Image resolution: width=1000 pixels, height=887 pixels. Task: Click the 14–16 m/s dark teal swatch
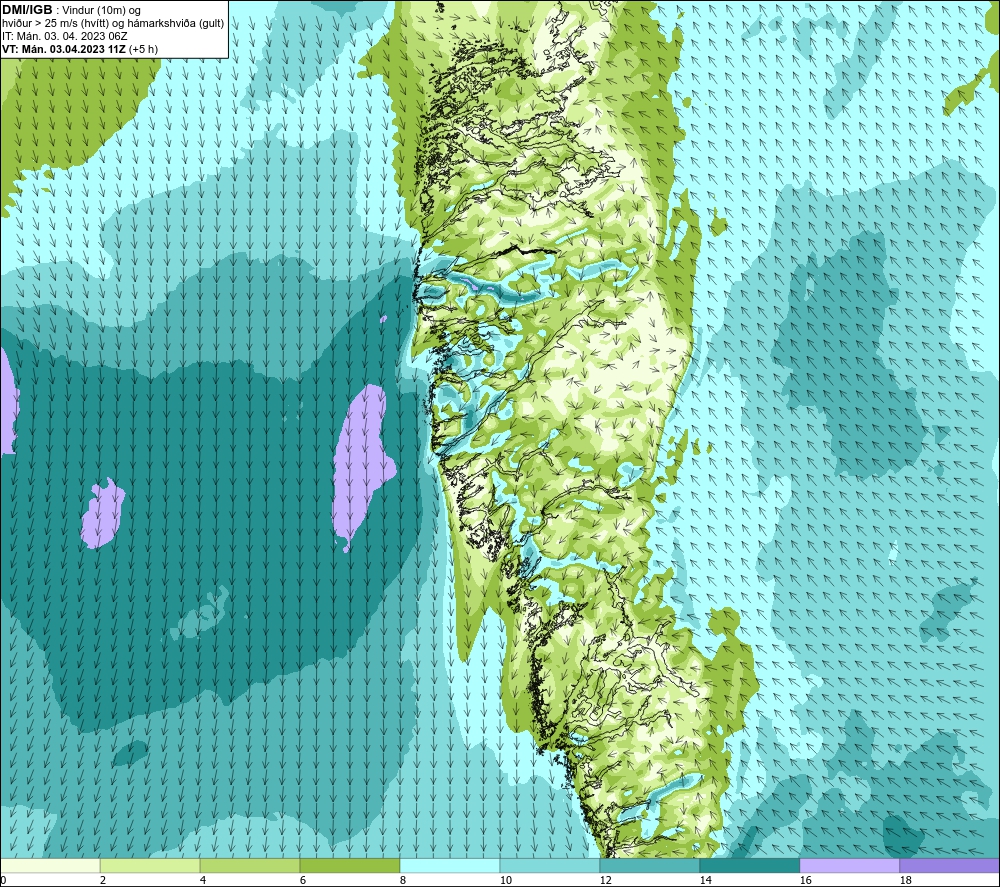(x=749, y=865)
